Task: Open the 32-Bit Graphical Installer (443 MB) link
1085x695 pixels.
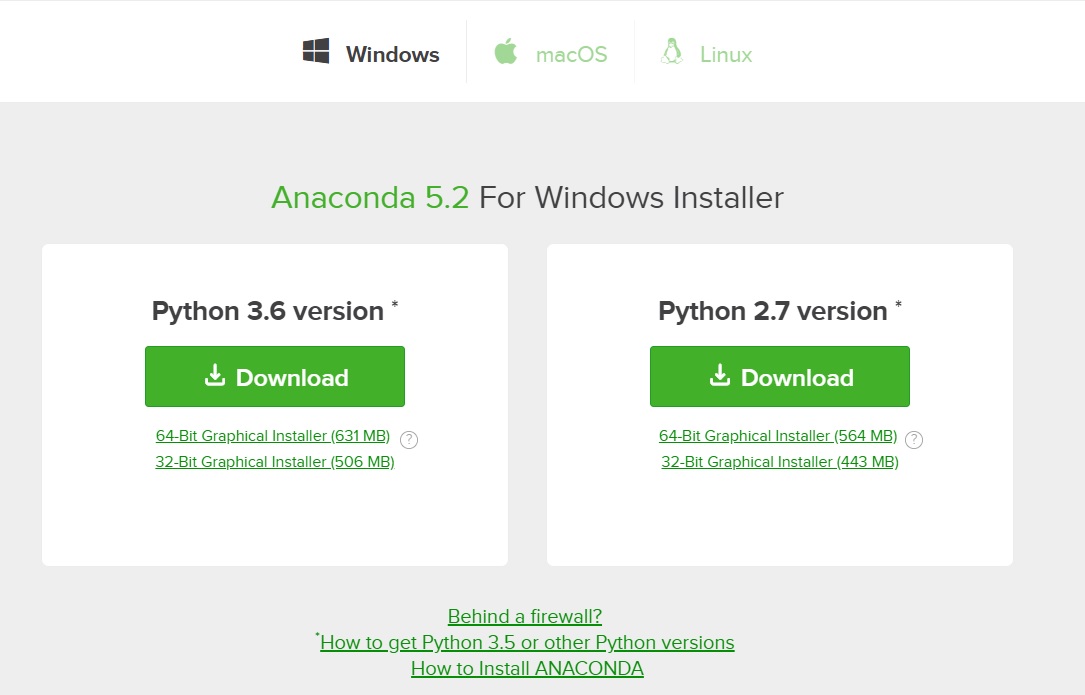Action: coord(779,461)
